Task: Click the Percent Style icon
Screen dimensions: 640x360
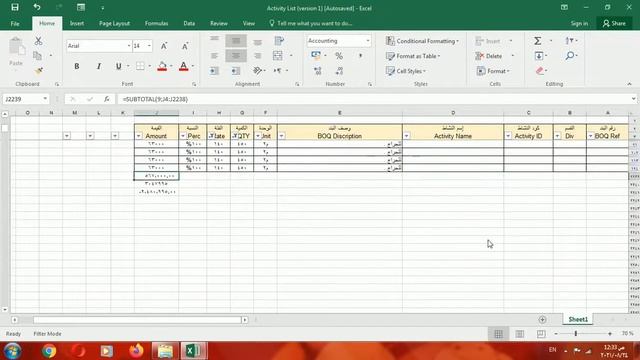Action: pyautogui.click(x=339, y=56)
